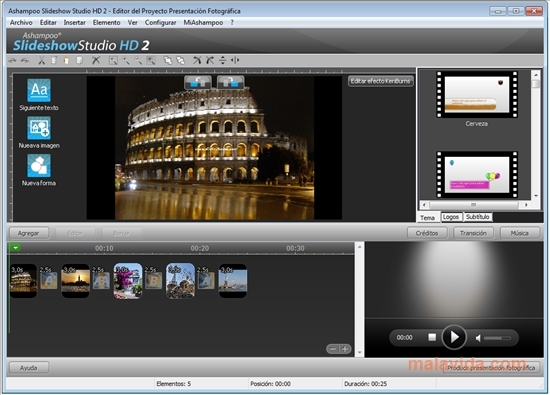Select the Colosseum slide in timeline
550x395 pixels.
point(23,281)
